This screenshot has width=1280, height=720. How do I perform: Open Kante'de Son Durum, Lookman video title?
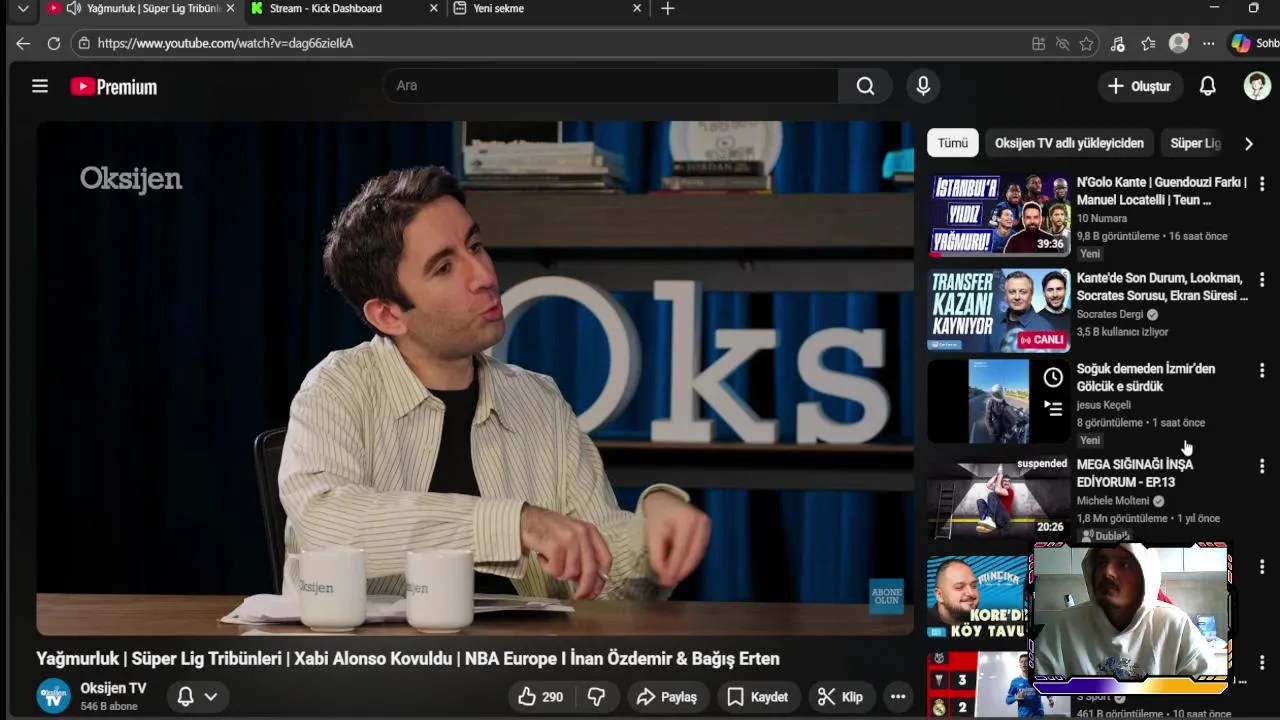pos(1162,287)
